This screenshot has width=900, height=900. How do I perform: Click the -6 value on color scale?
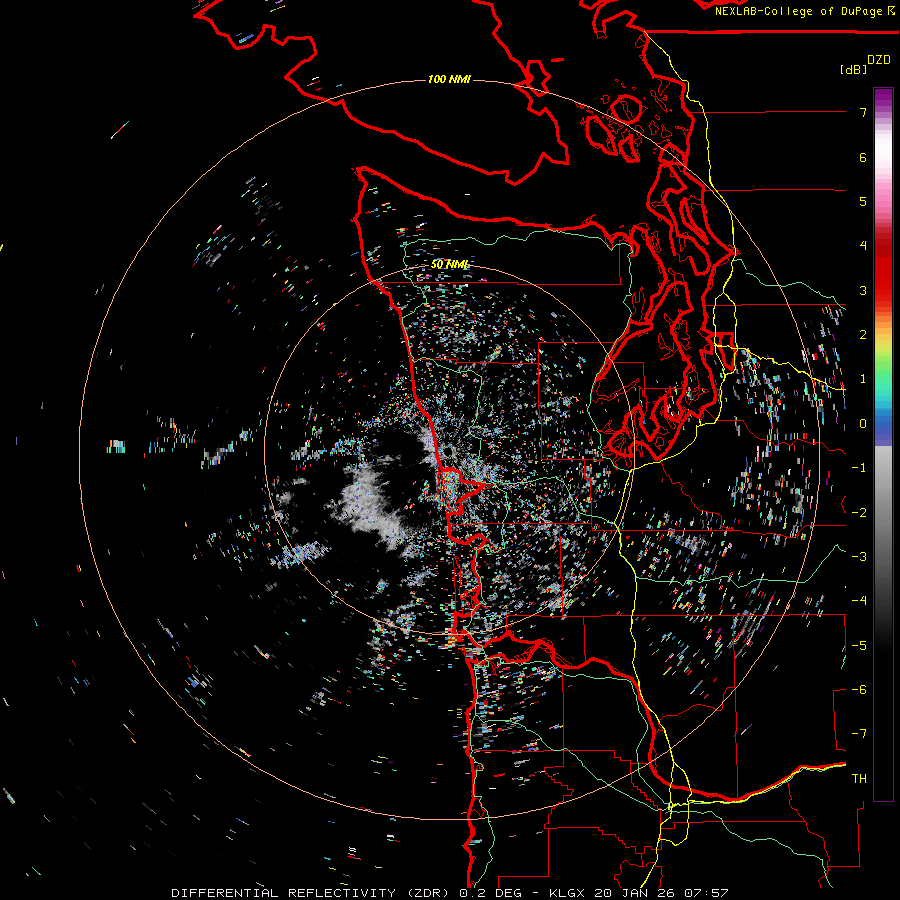859,690
